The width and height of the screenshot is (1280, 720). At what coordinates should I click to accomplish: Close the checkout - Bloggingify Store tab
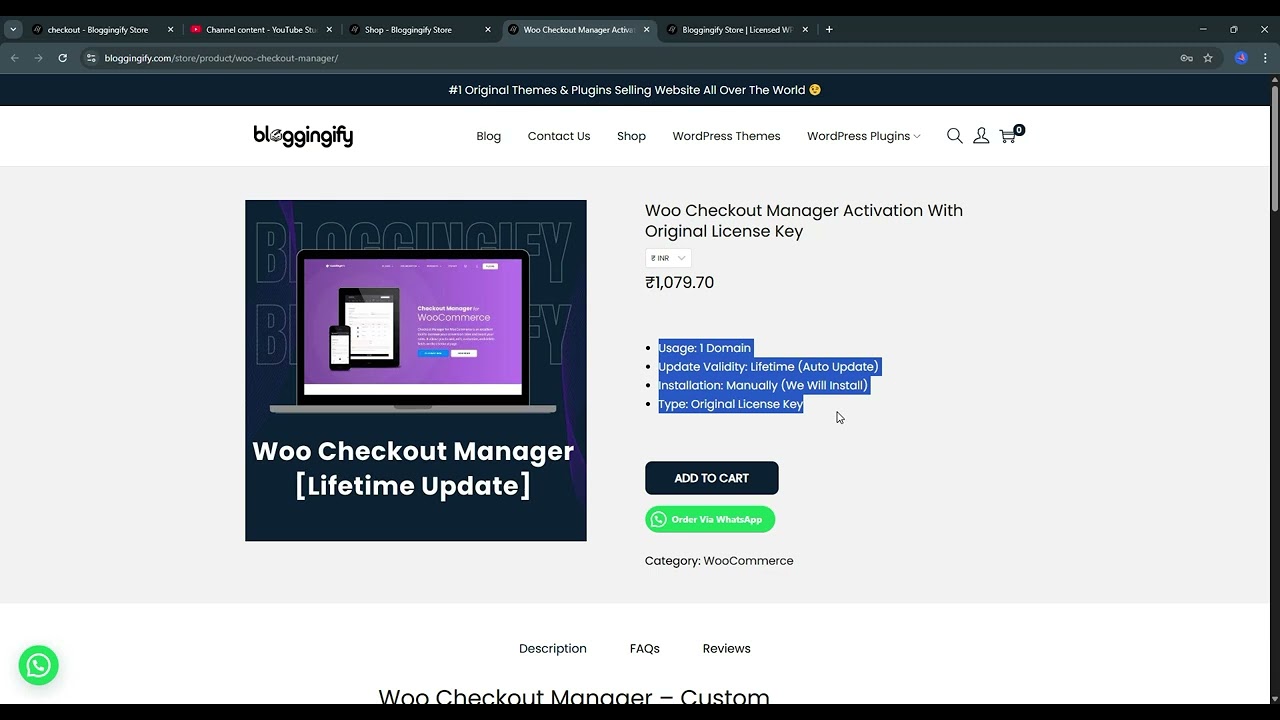pyautogui.click(x=171, y=29)
